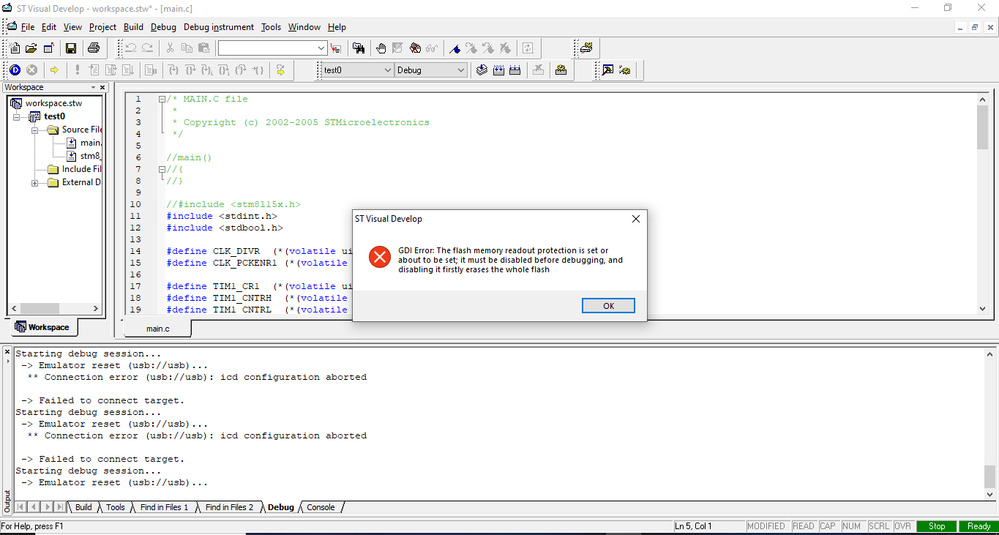Click the workspace tree horizontal scrollbar thumb
Viewport: 999px width, 535px height.
(40, 308)
